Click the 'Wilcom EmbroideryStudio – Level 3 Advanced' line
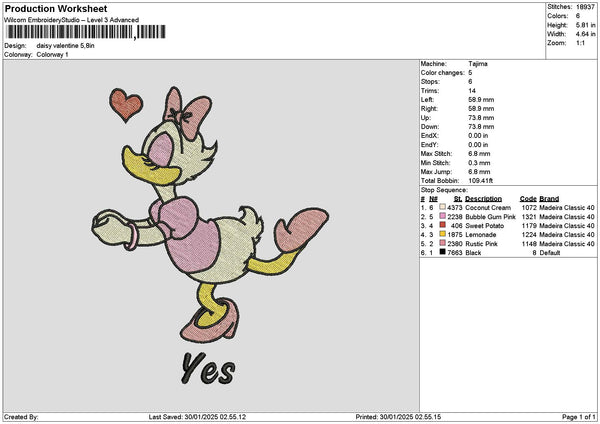Viewport: 600px width, 424px height. point(72,20)
